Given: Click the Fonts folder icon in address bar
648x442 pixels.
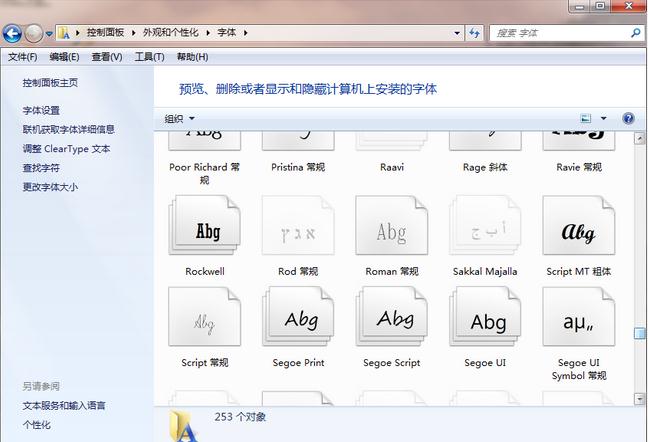Looking at the screenshot, I should pyautogui.click(x=64, y=33).
